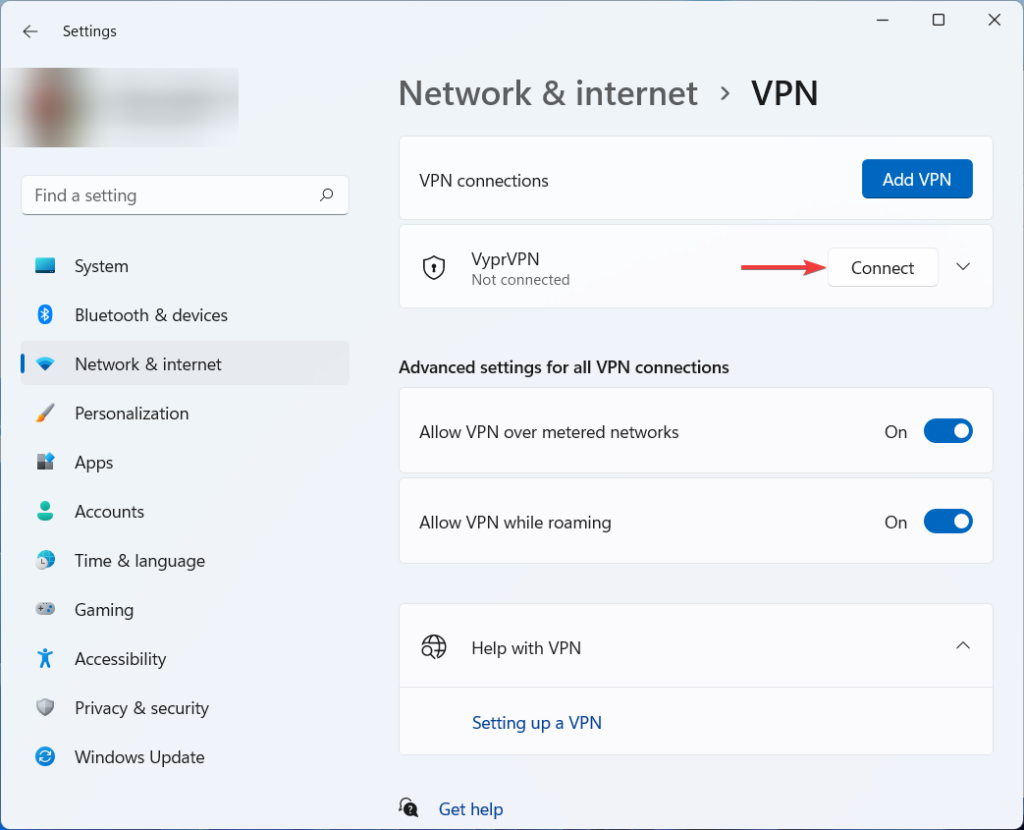Viewport: 1024px width, 830px height.
Task: Turn off Allow VPN while roaming
Action: pos(948,521)
